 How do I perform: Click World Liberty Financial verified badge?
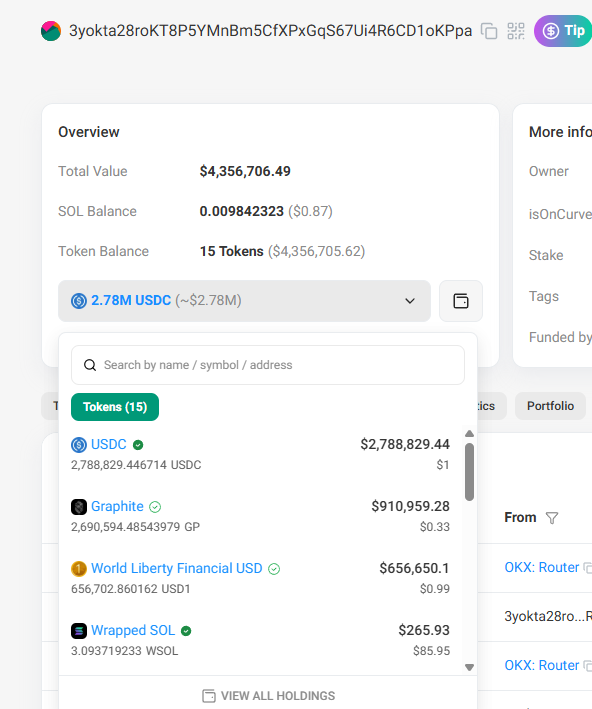tap(274, 569)
